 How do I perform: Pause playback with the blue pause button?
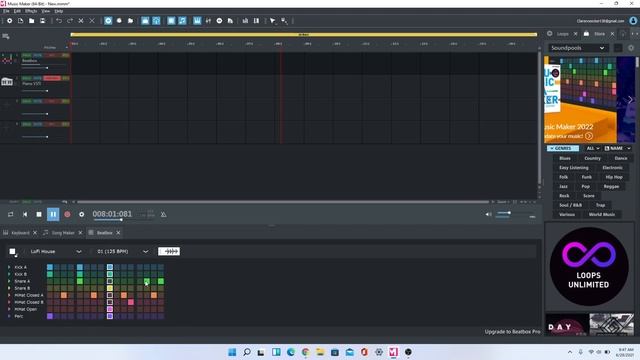click(x=53, y=214)
